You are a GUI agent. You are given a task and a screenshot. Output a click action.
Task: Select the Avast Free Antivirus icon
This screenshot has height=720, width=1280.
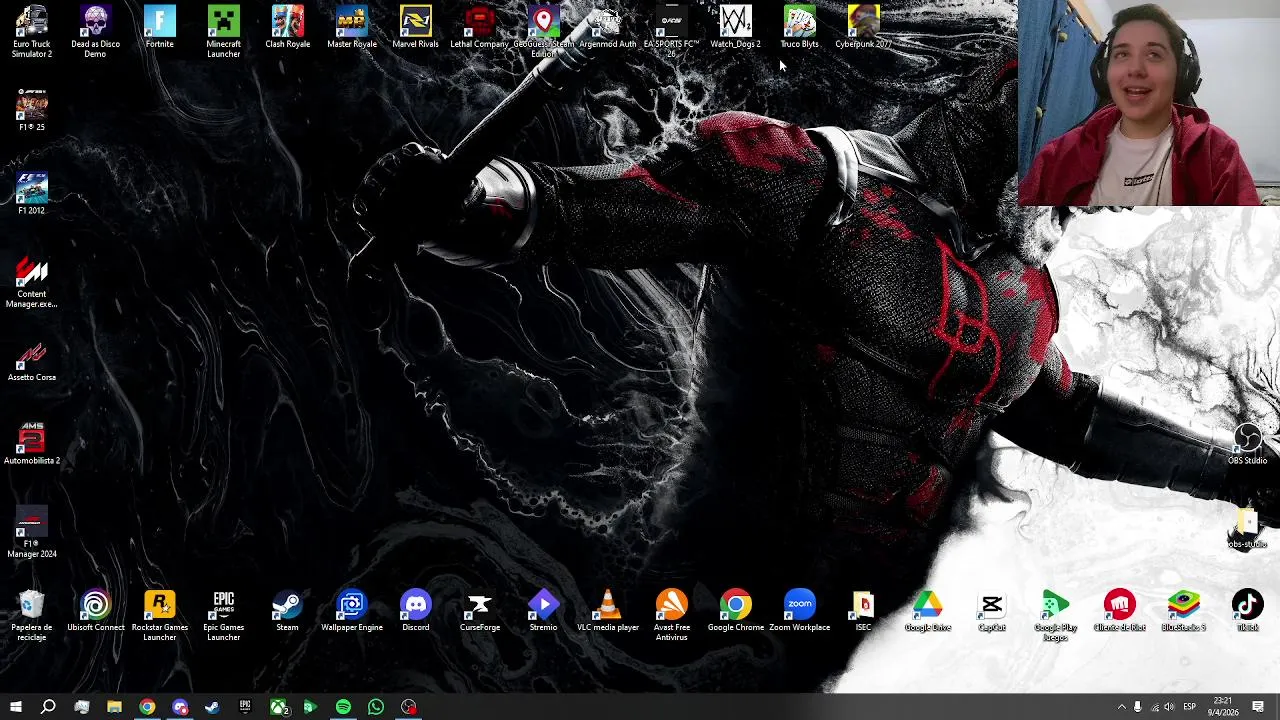point(672,615)
